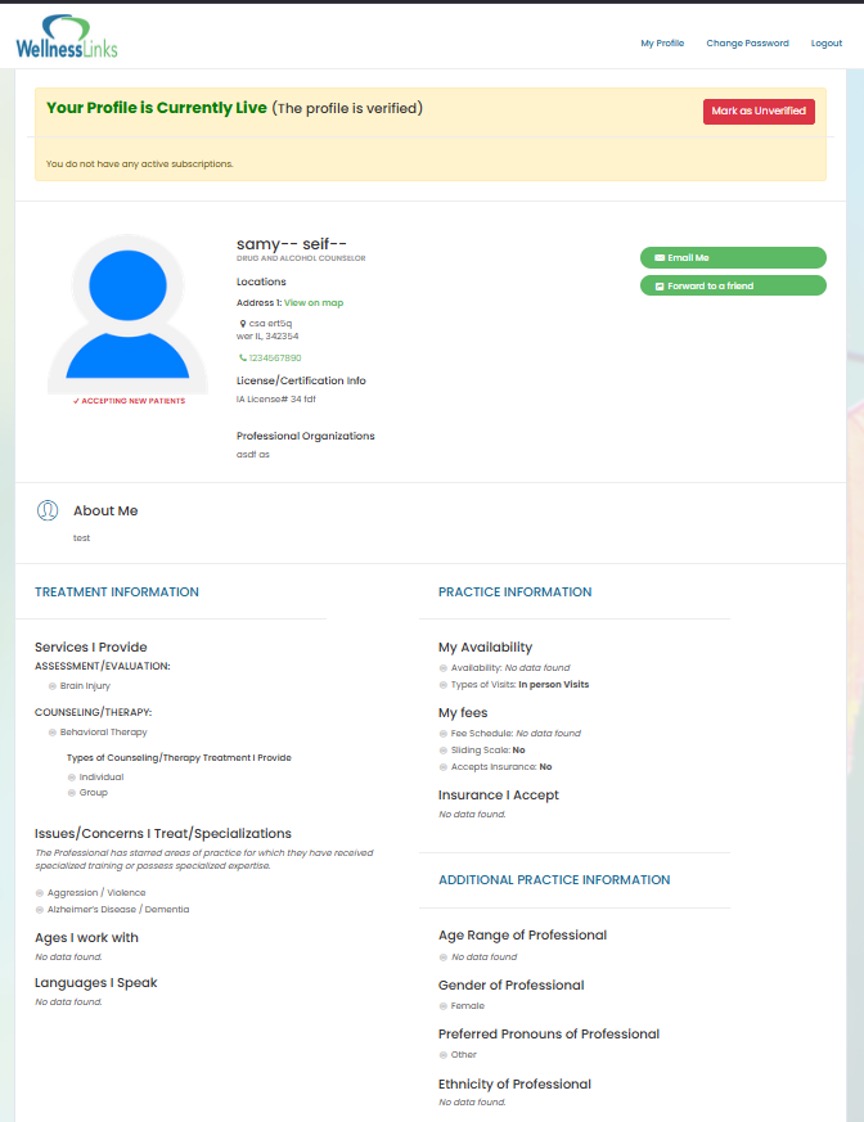Image resolution: width=864 pixels, height=1122 pixels.
Task: Click the bullet next to Aggression / Violence
Action: tap(40, 893)
